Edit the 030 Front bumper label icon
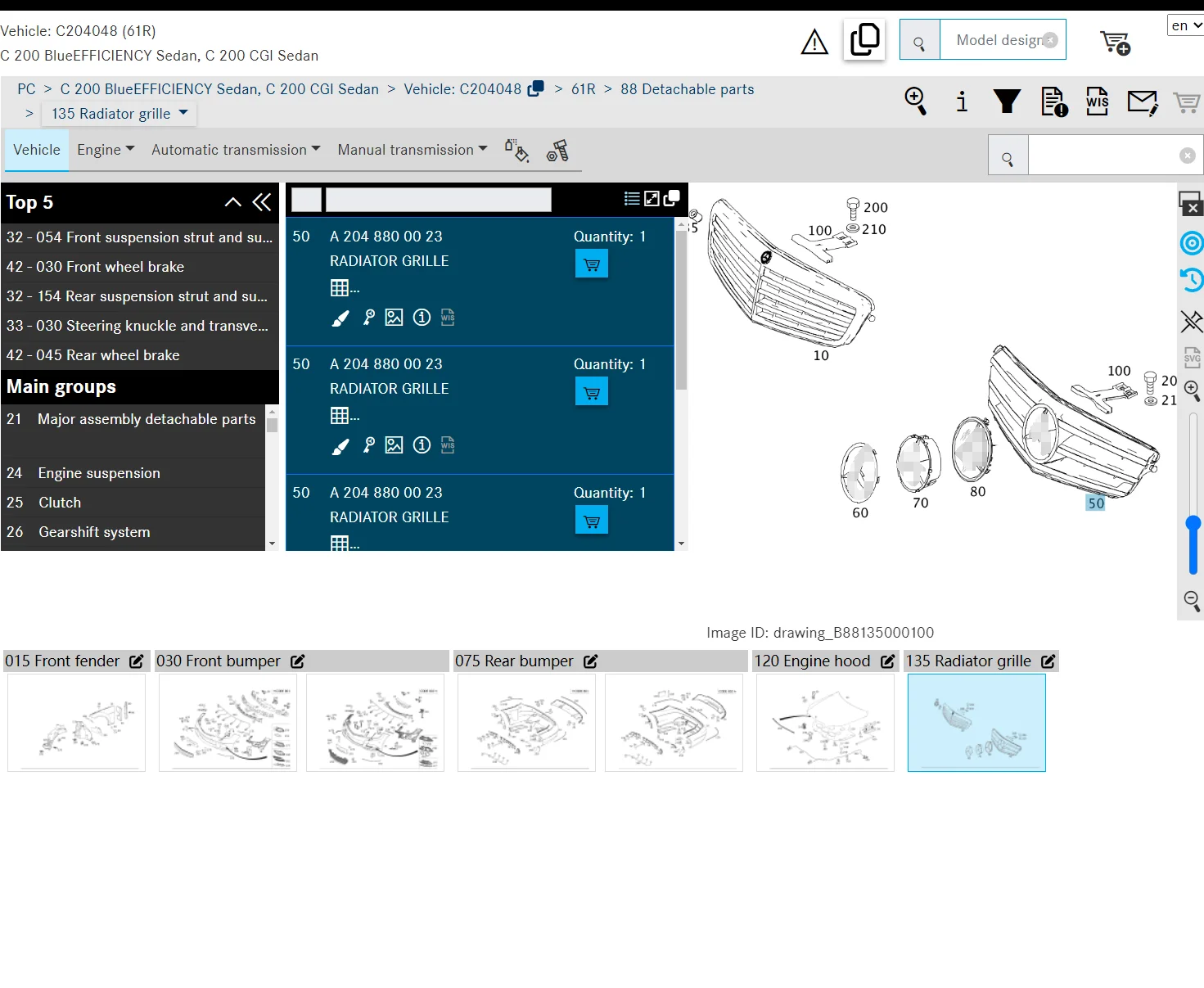This screenshot has height=988, width=1204. point(298,661)
